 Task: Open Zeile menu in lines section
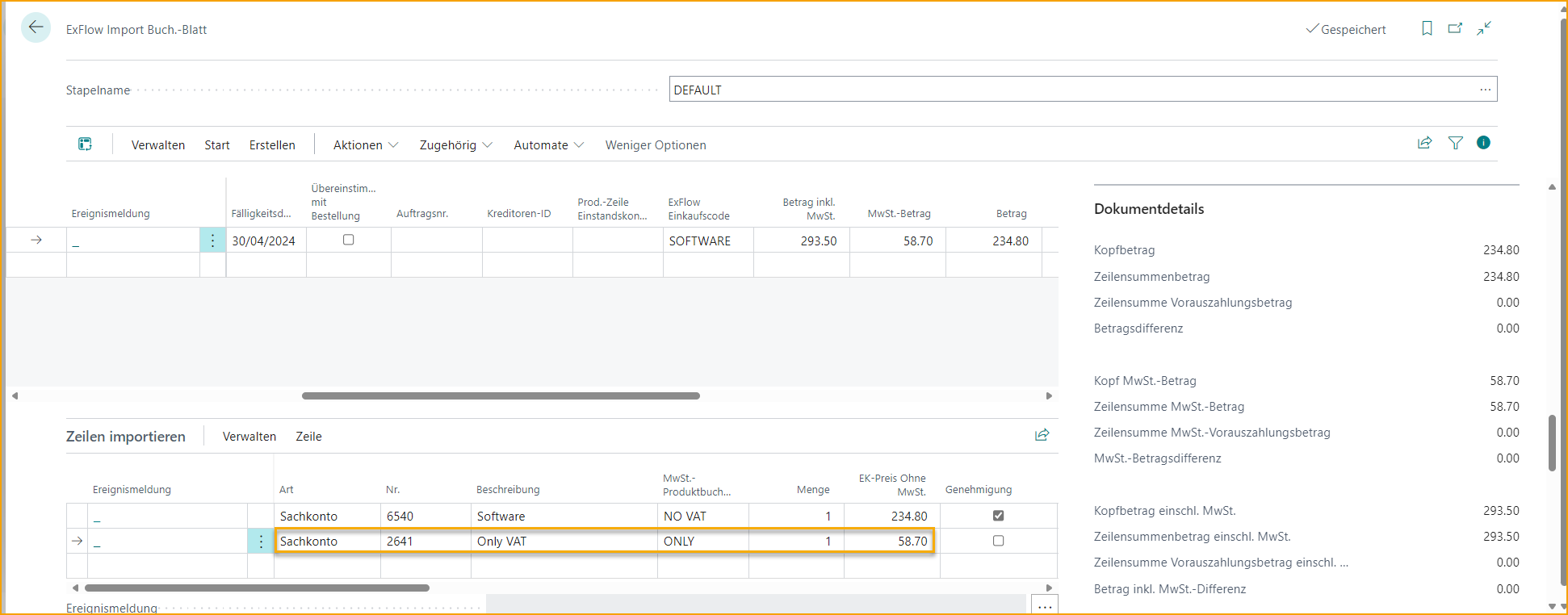coord(308,437)
